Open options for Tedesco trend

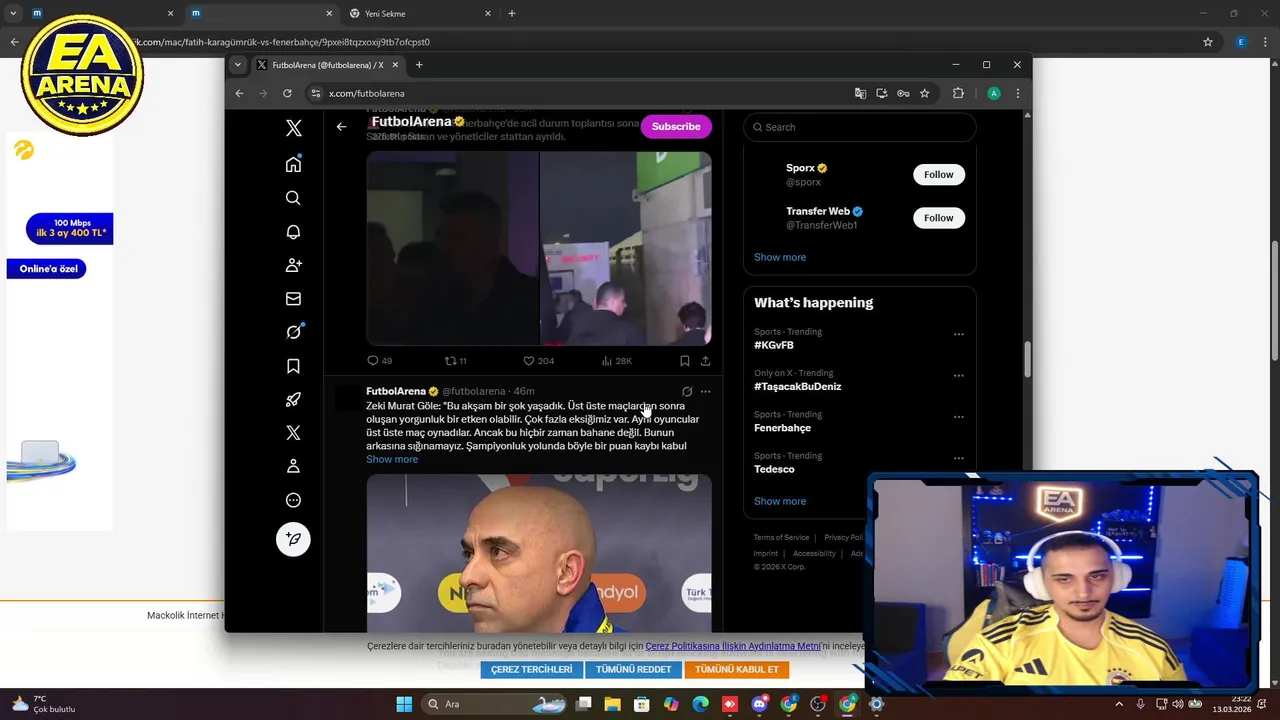click(958, 458)
